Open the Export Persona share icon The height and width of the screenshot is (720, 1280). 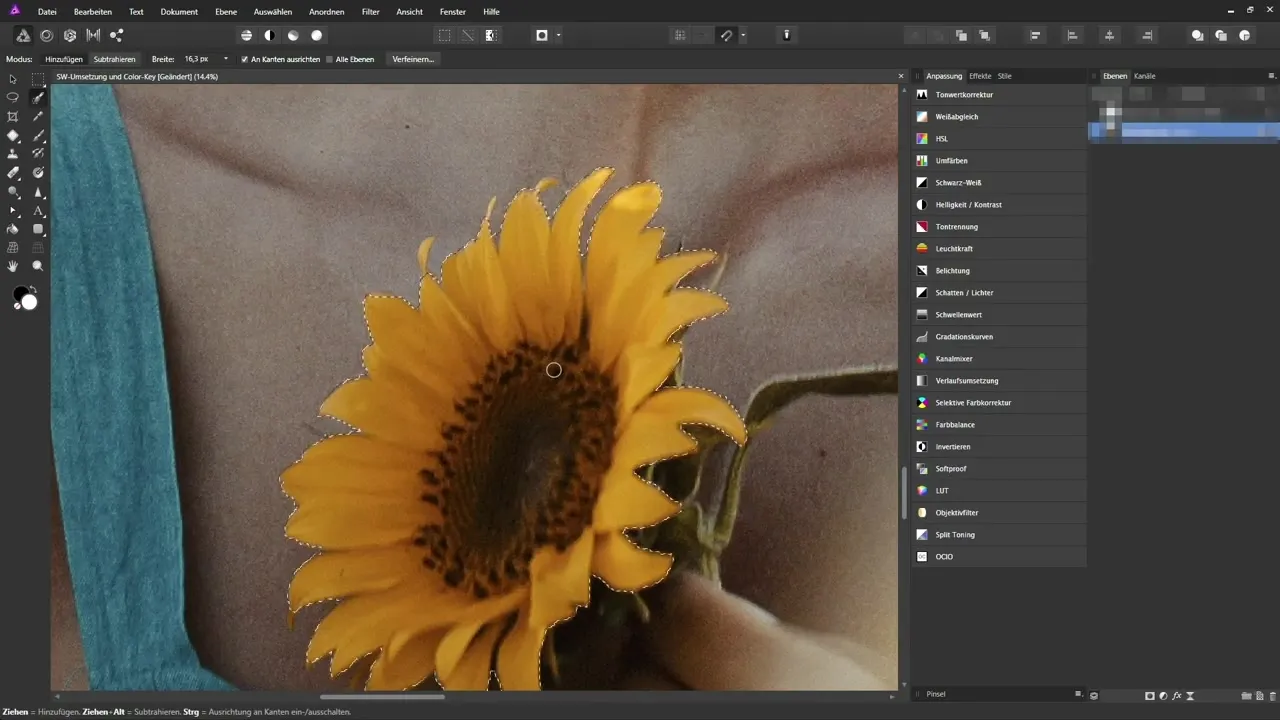[117, 35]
